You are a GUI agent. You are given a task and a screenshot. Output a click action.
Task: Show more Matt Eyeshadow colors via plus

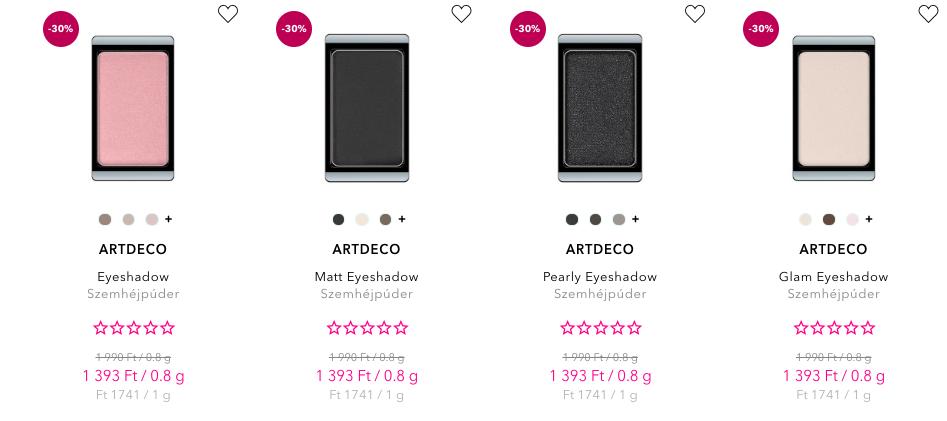pos(402,219)
